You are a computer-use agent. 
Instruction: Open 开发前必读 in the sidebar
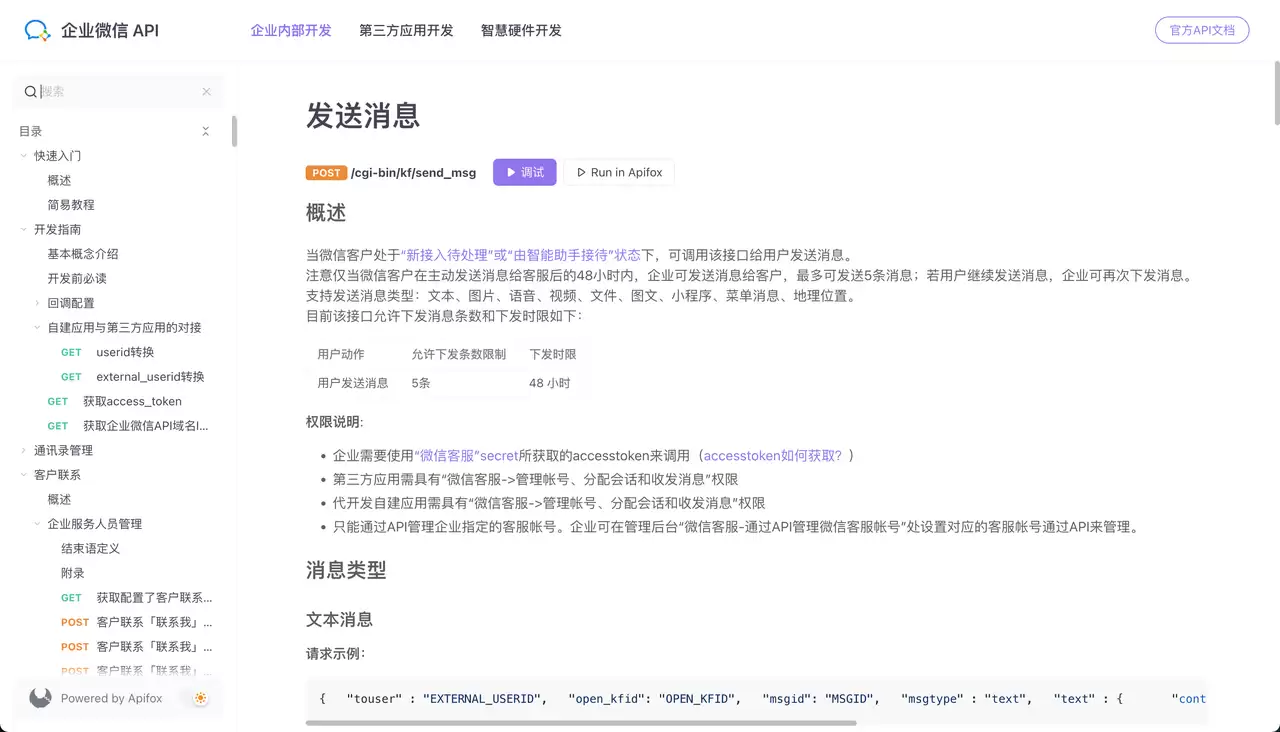coord(77,278)
